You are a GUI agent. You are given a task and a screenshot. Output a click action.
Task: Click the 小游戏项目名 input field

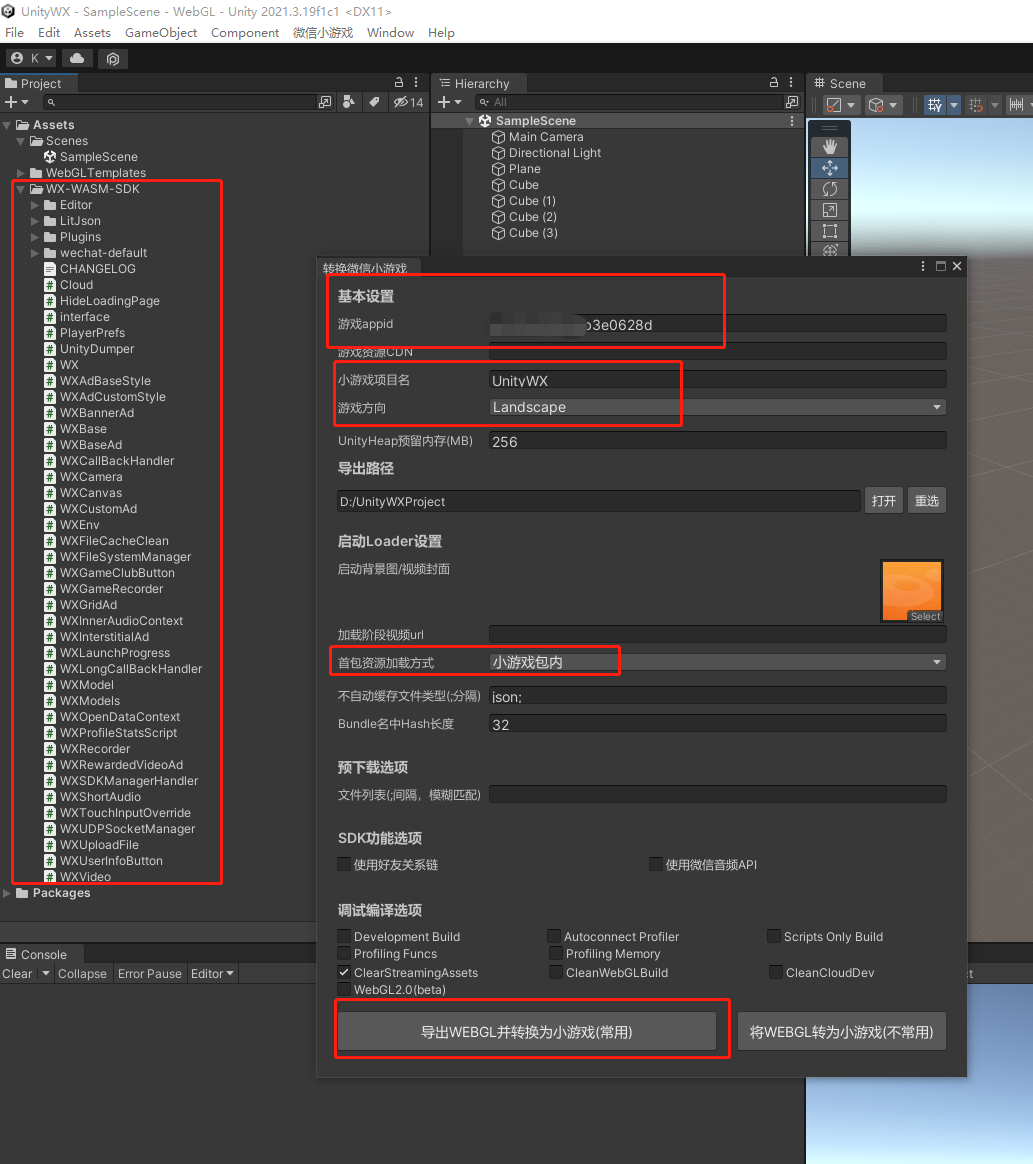pyautogui.click(x=718, y=380)
